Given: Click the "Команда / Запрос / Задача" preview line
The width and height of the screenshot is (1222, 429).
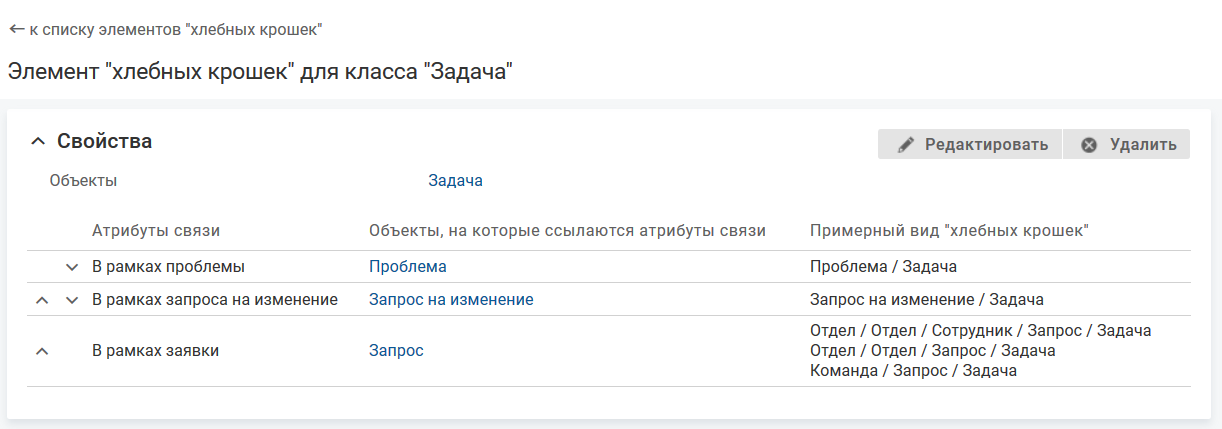Looking at the screenshot, I should [913, 371].
